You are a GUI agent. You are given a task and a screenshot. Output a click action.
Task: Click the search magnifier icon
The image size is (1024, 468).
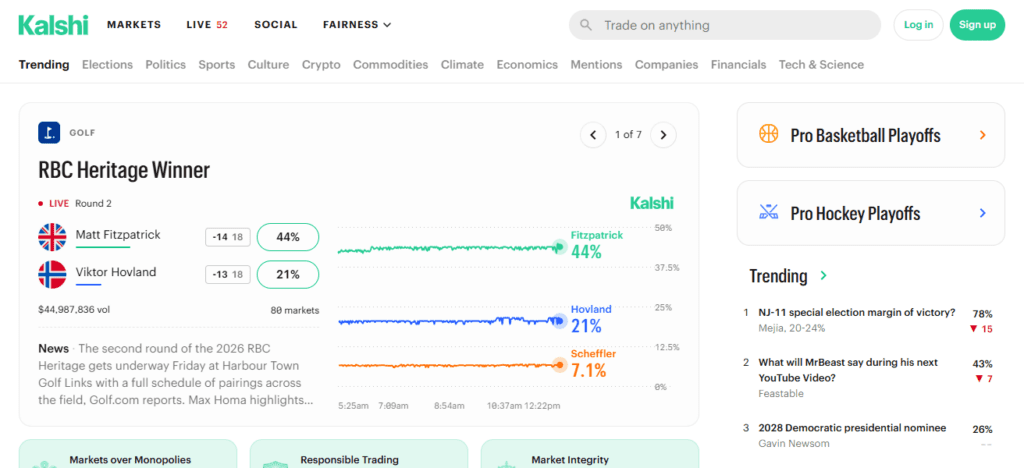[586, 25]
